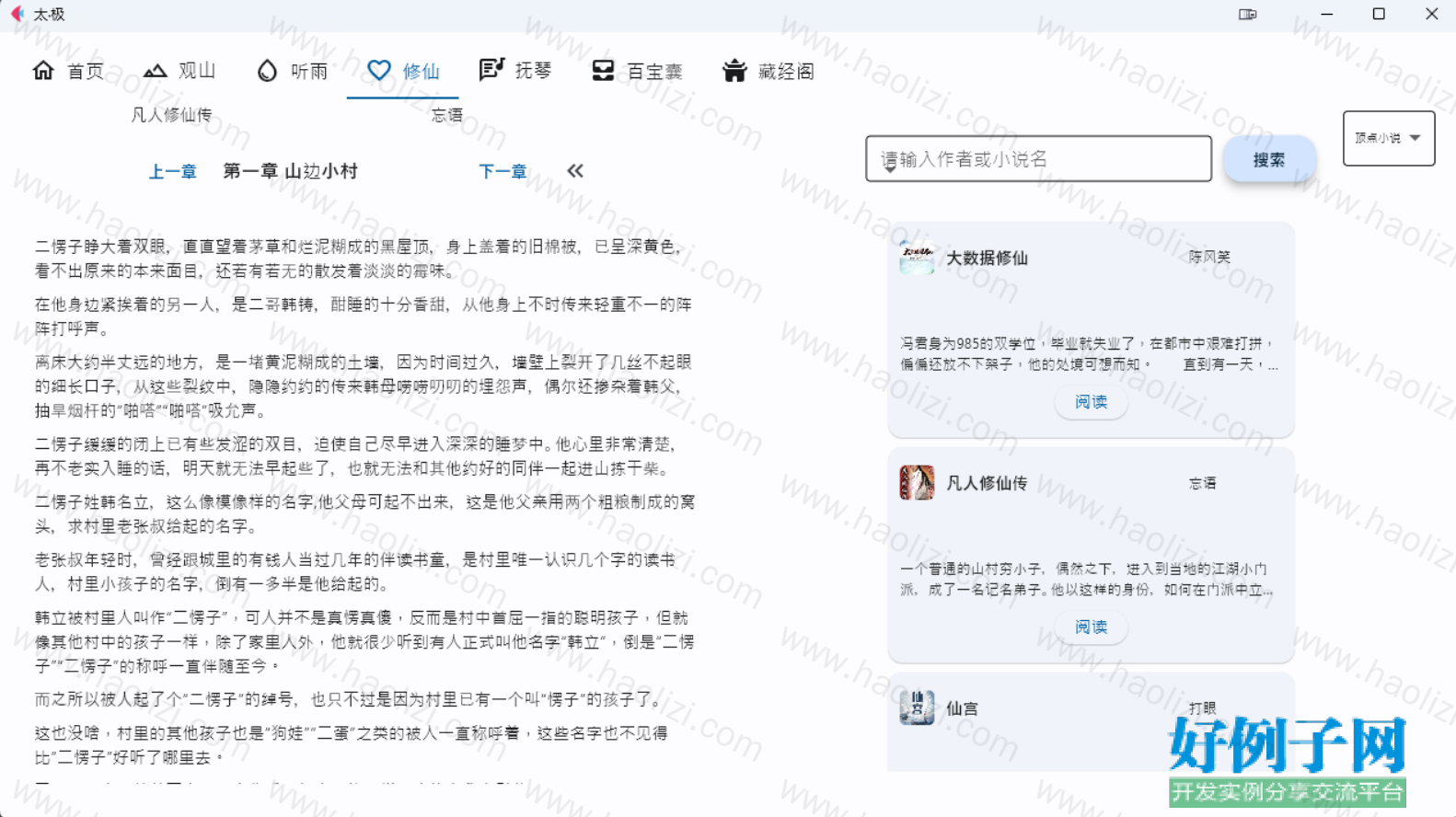Read 大数据修仙 via its 阅读 button
The width and height of the screenshot is (1456, 817).
1091,402
